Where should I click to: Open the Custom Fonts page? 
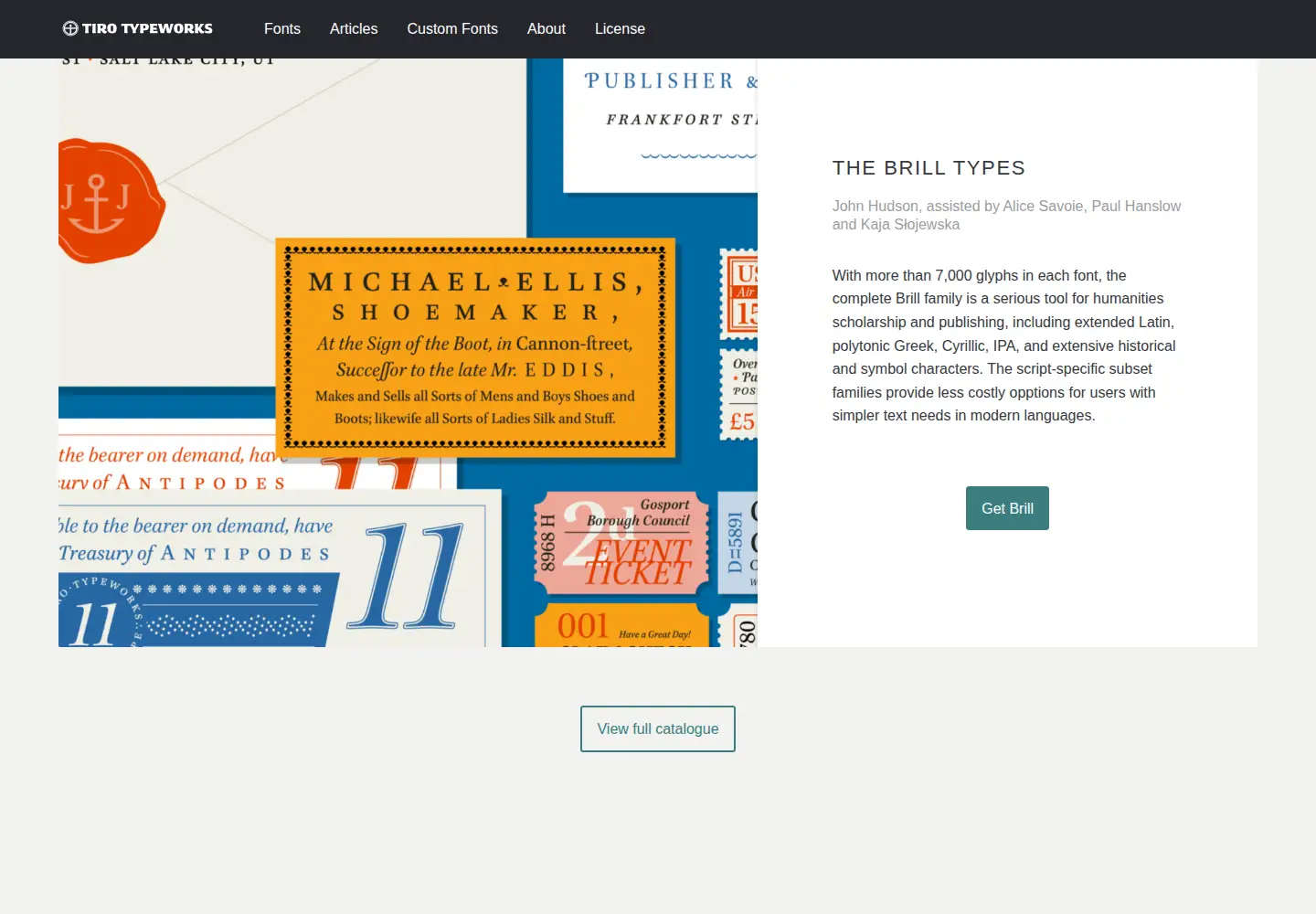[452, 29]
